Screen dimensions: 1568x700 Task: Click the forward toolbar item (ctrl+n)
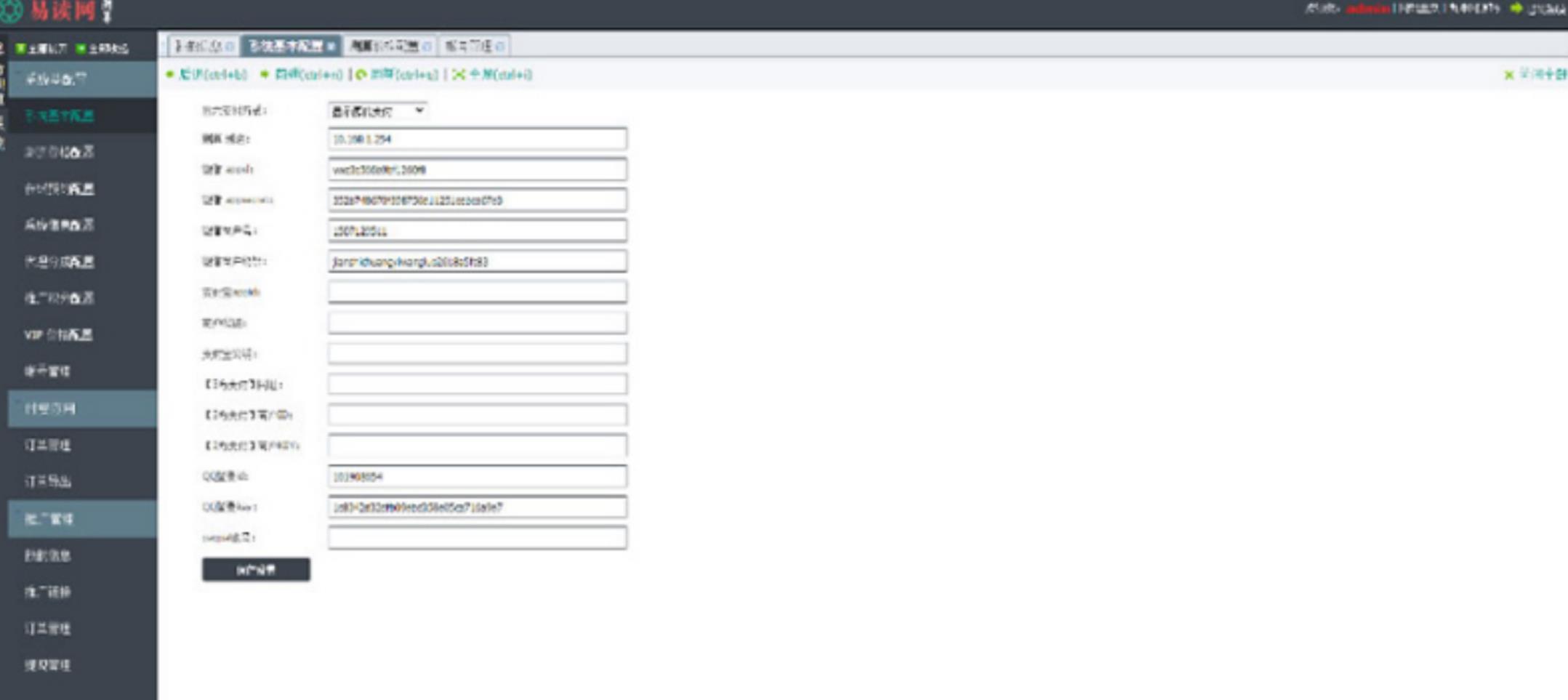(x=301, y=74)
